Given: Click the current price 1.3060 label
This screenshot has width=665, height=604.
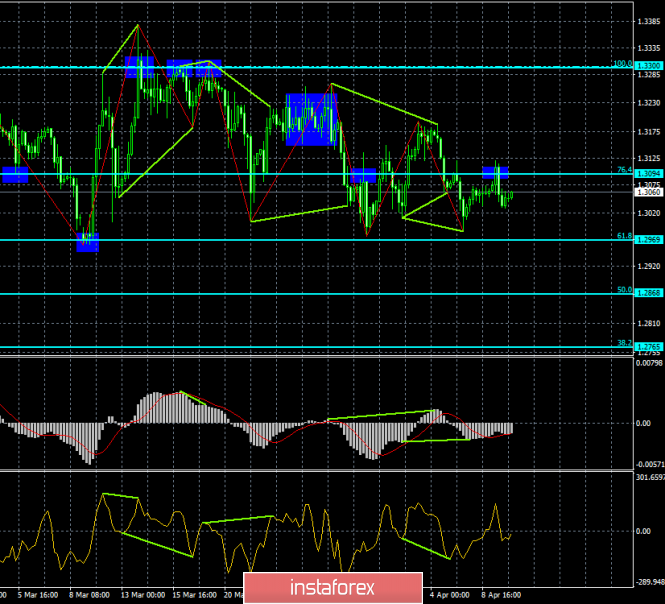Looking at the screenshot, I should (x=648, y=193).
